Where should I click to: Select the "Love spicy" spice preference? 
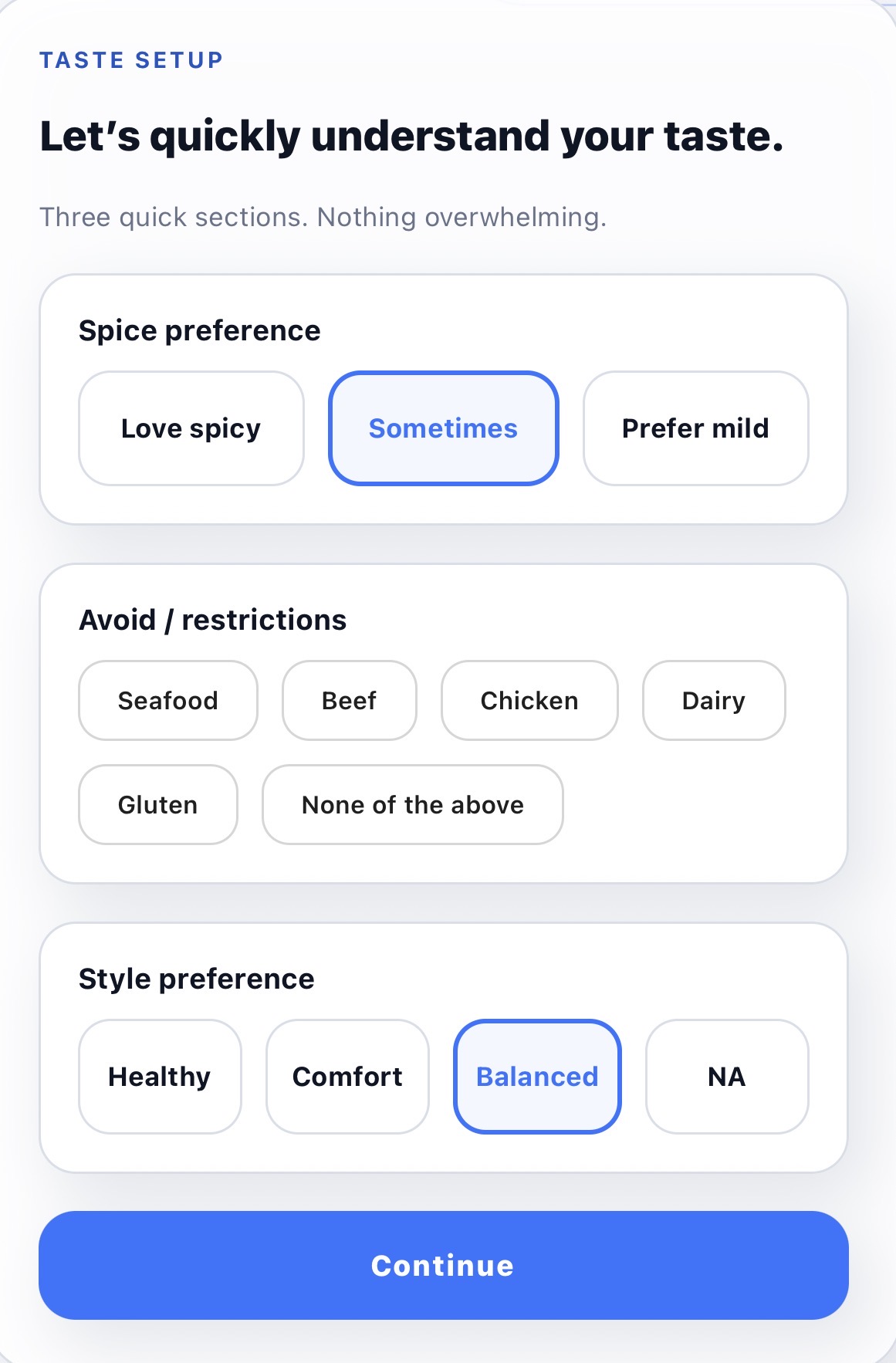(x=191, y=428)
